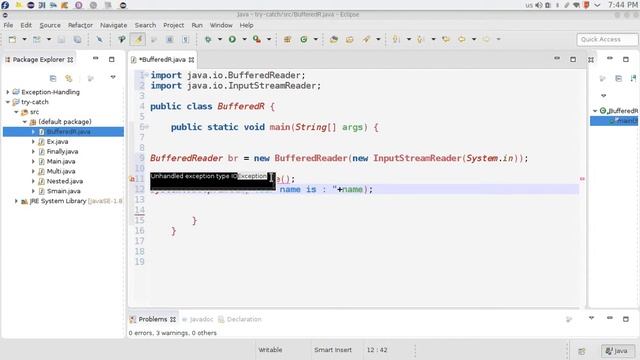Select Multi.java in Package Explorer
This screenshot has height=360, width=640.
(61, 171)
